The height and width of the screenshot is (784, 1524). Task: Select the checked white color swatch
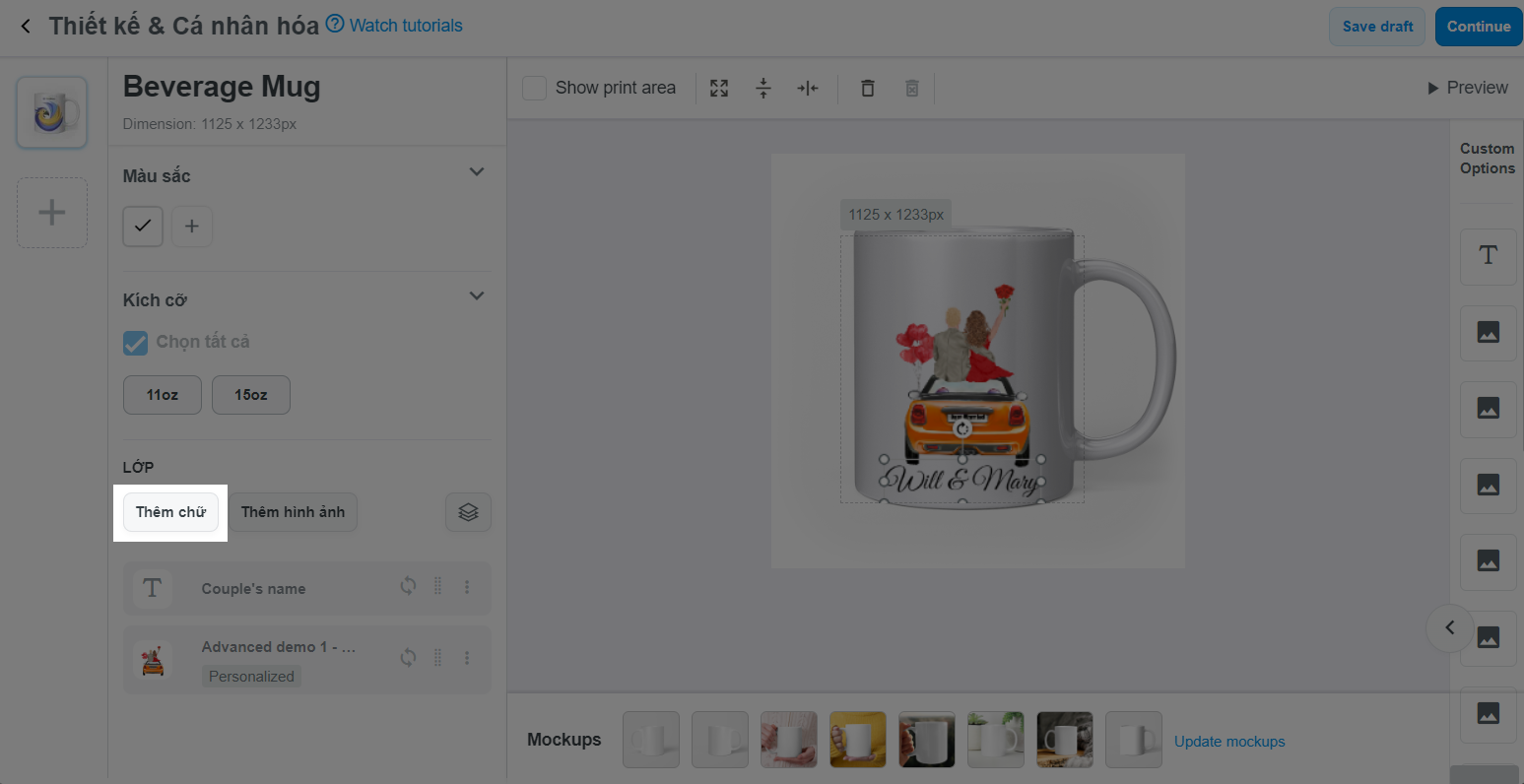[x=143, y=227]
